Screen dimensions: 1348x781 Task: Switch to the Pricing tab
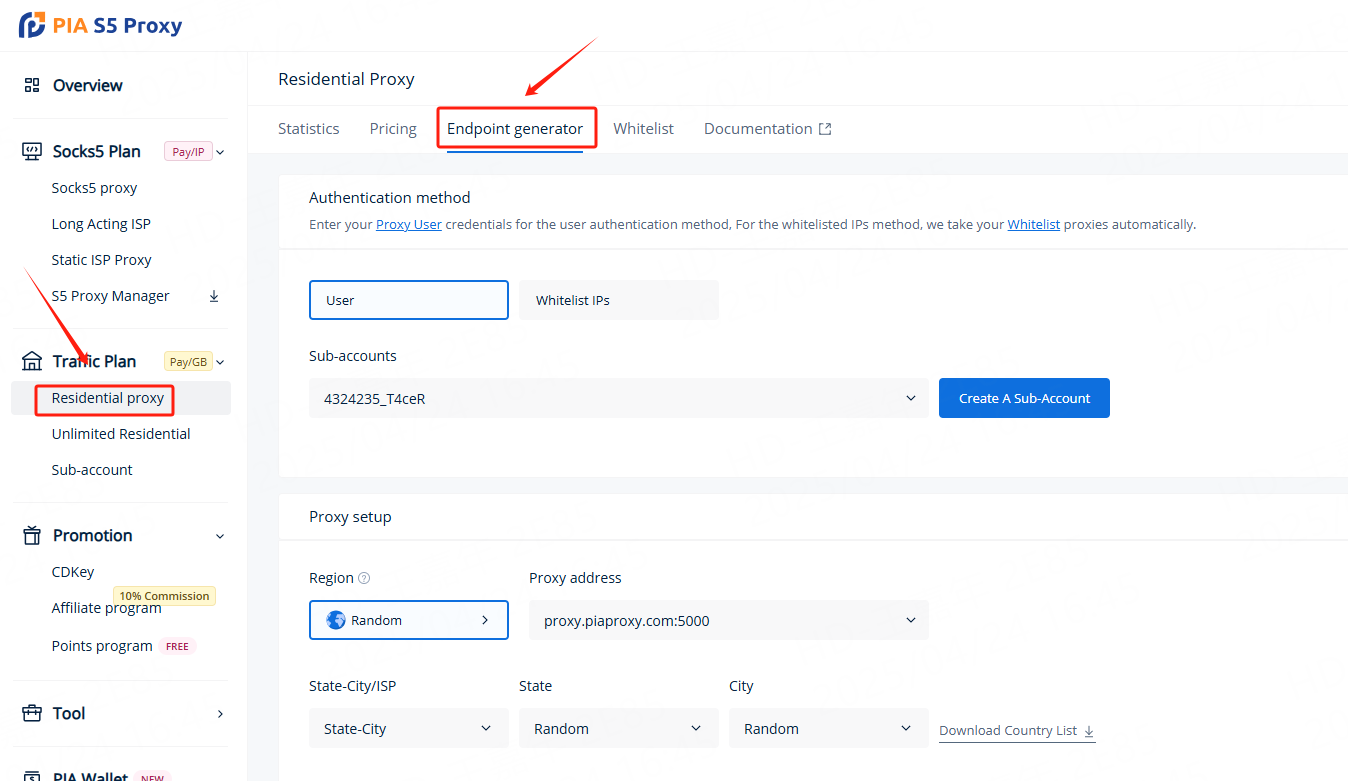pyautogui.click(x=393, y=129)
